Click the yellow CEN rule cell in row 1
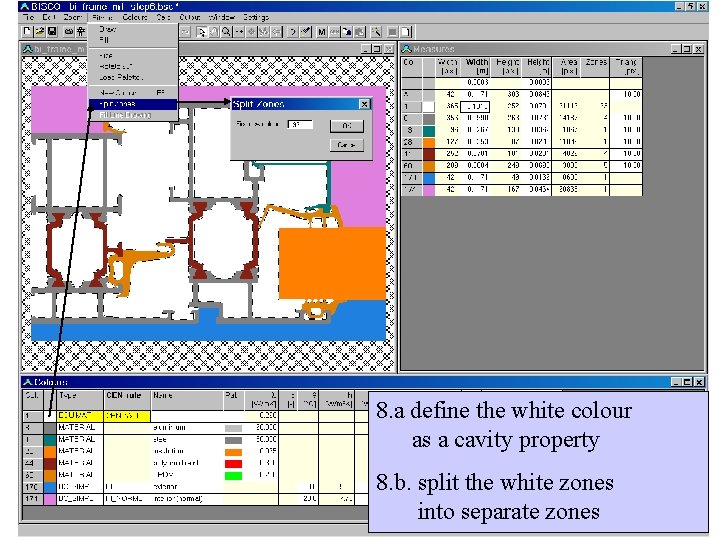 [x=127, y=416]
